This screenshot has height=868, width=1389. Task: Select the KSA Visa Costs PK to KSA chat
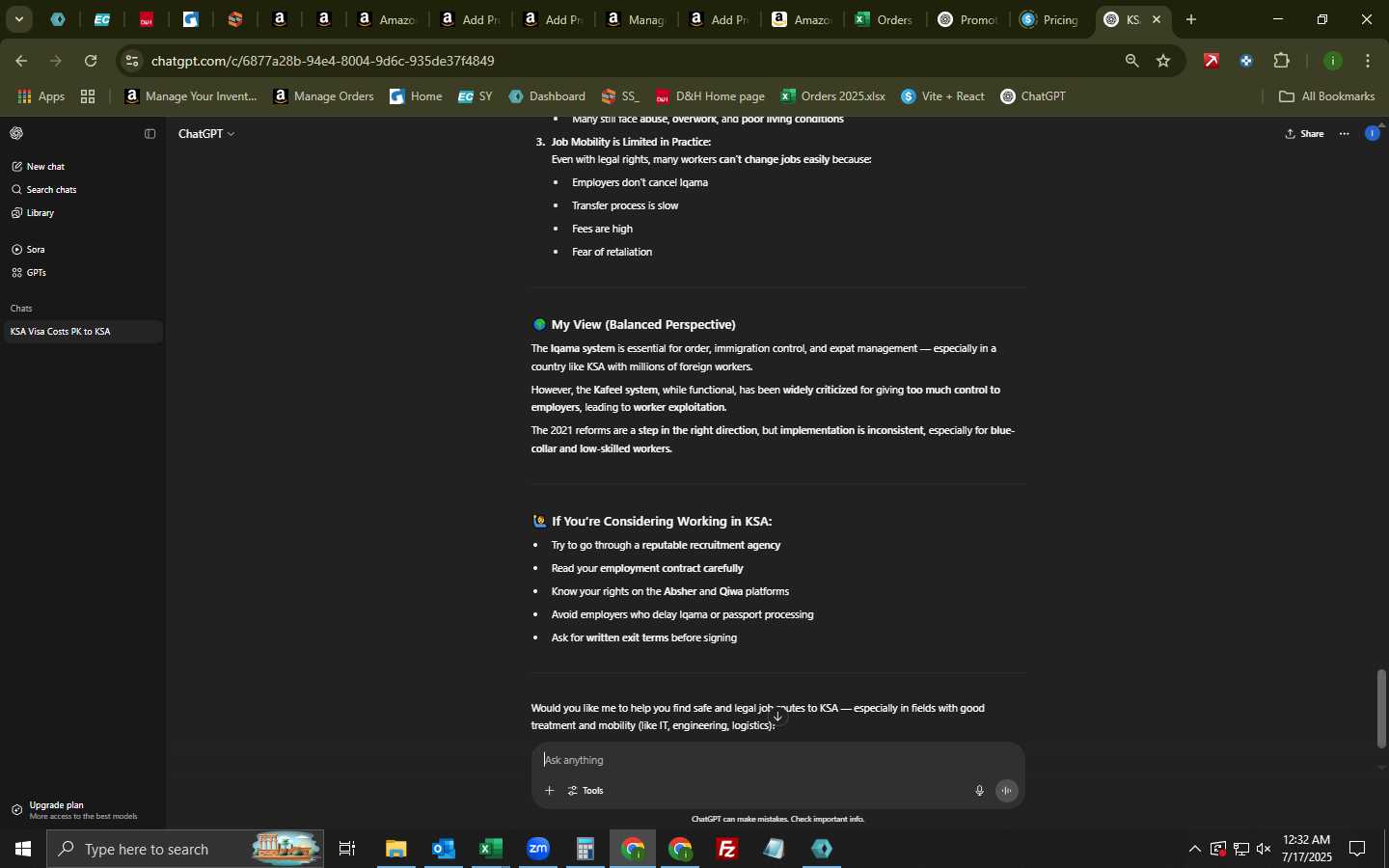click(82, 332)
